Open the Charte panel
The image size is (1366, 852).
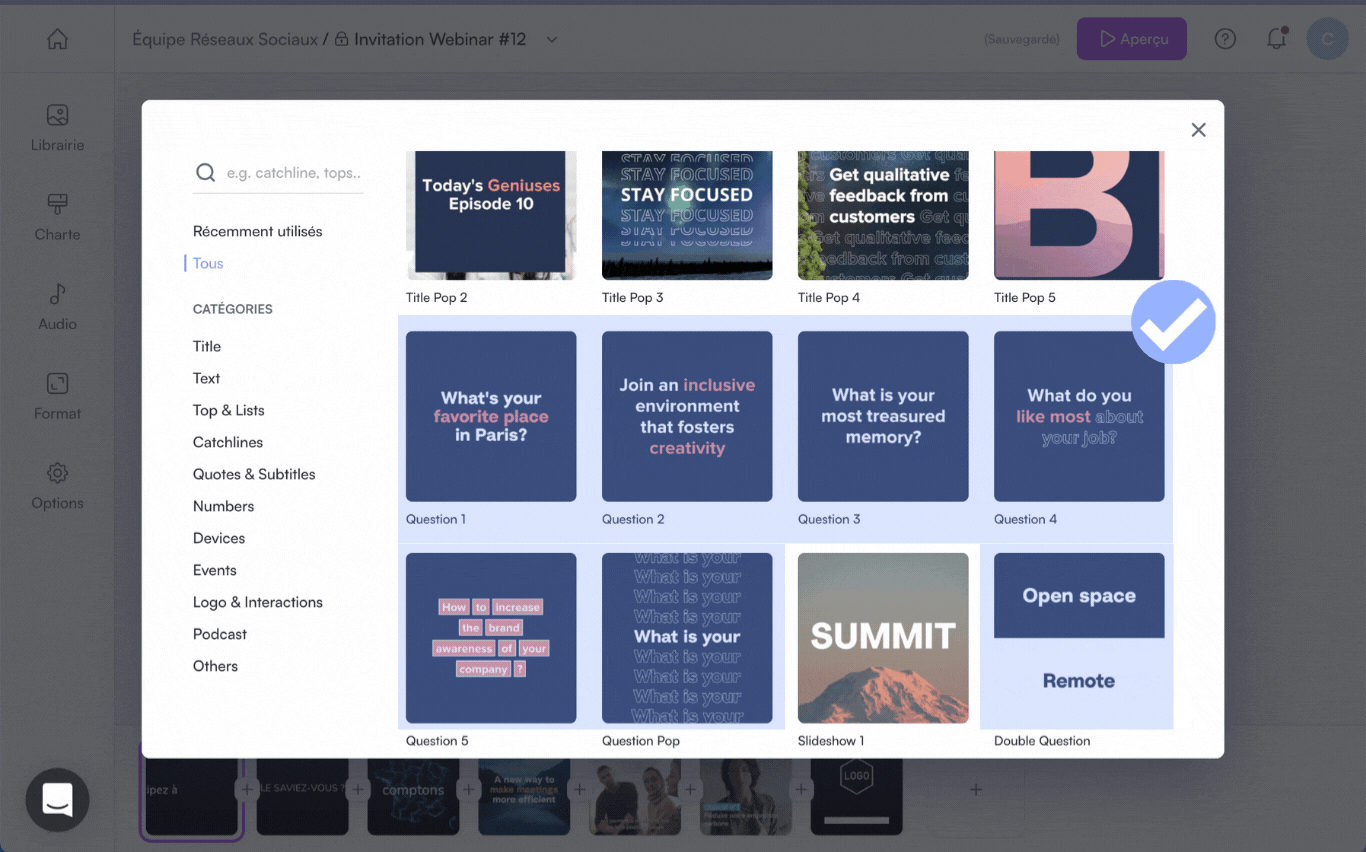(57, 217)
